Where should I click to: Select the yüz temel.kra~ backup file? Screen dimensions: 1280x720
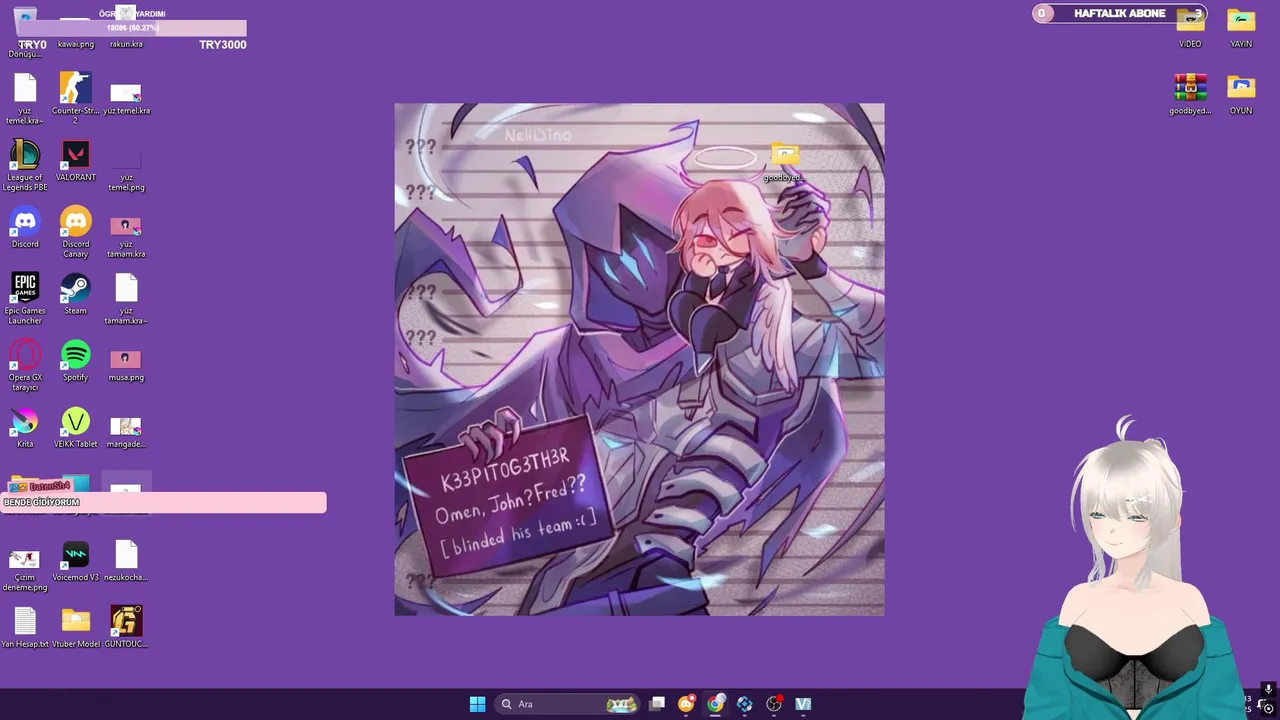[x=25, y=99]
